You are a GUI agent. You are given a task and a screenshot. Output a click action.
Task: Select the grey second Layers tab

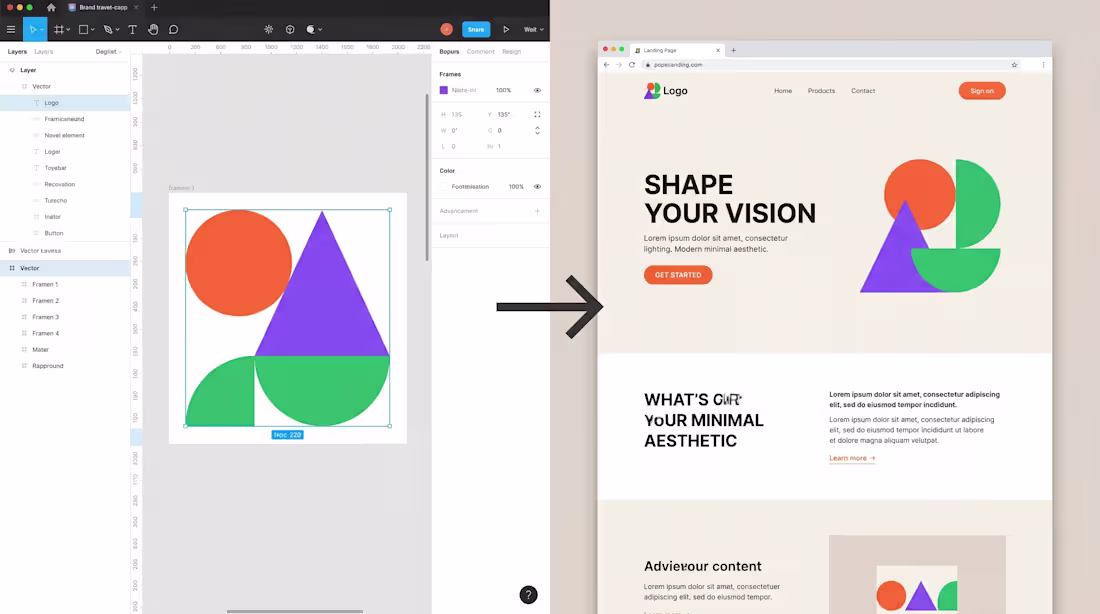tap(43, 52)
